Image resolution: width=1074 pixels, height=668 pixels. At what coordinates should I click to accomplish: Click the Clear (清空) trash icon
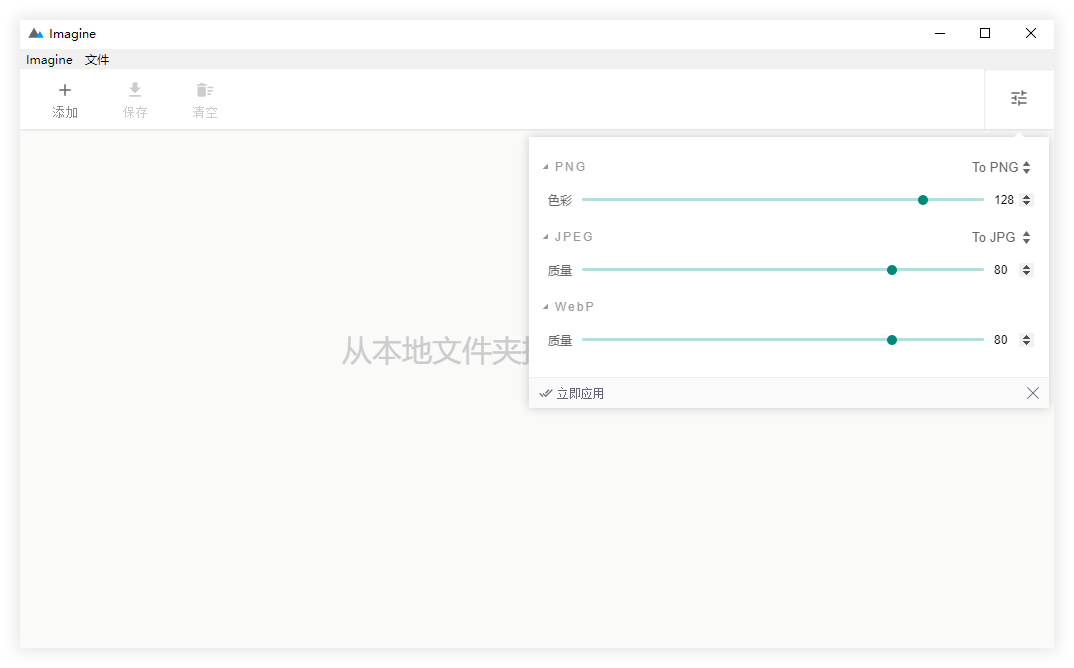[205, 90]
